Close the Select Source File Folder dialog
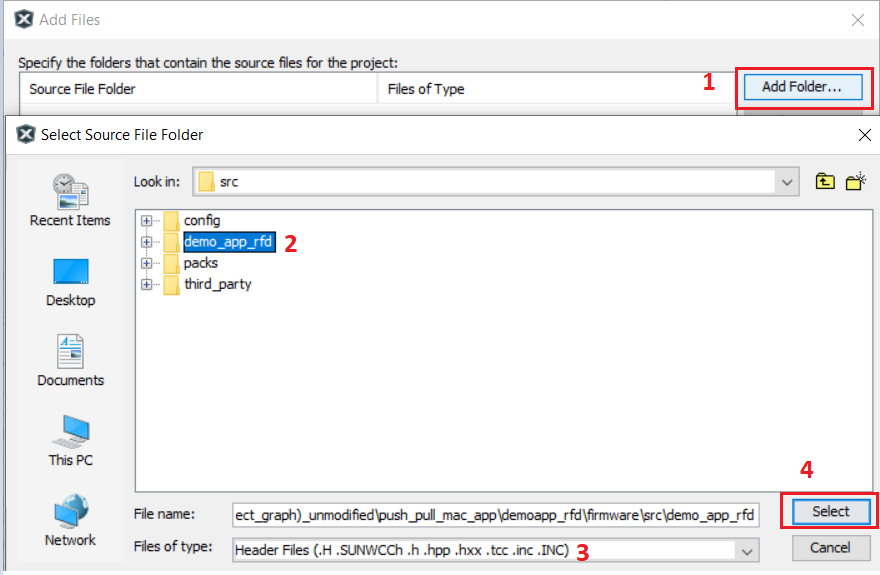Image resolution: width=880 pixels, height=575 pixels. point(864,135)
